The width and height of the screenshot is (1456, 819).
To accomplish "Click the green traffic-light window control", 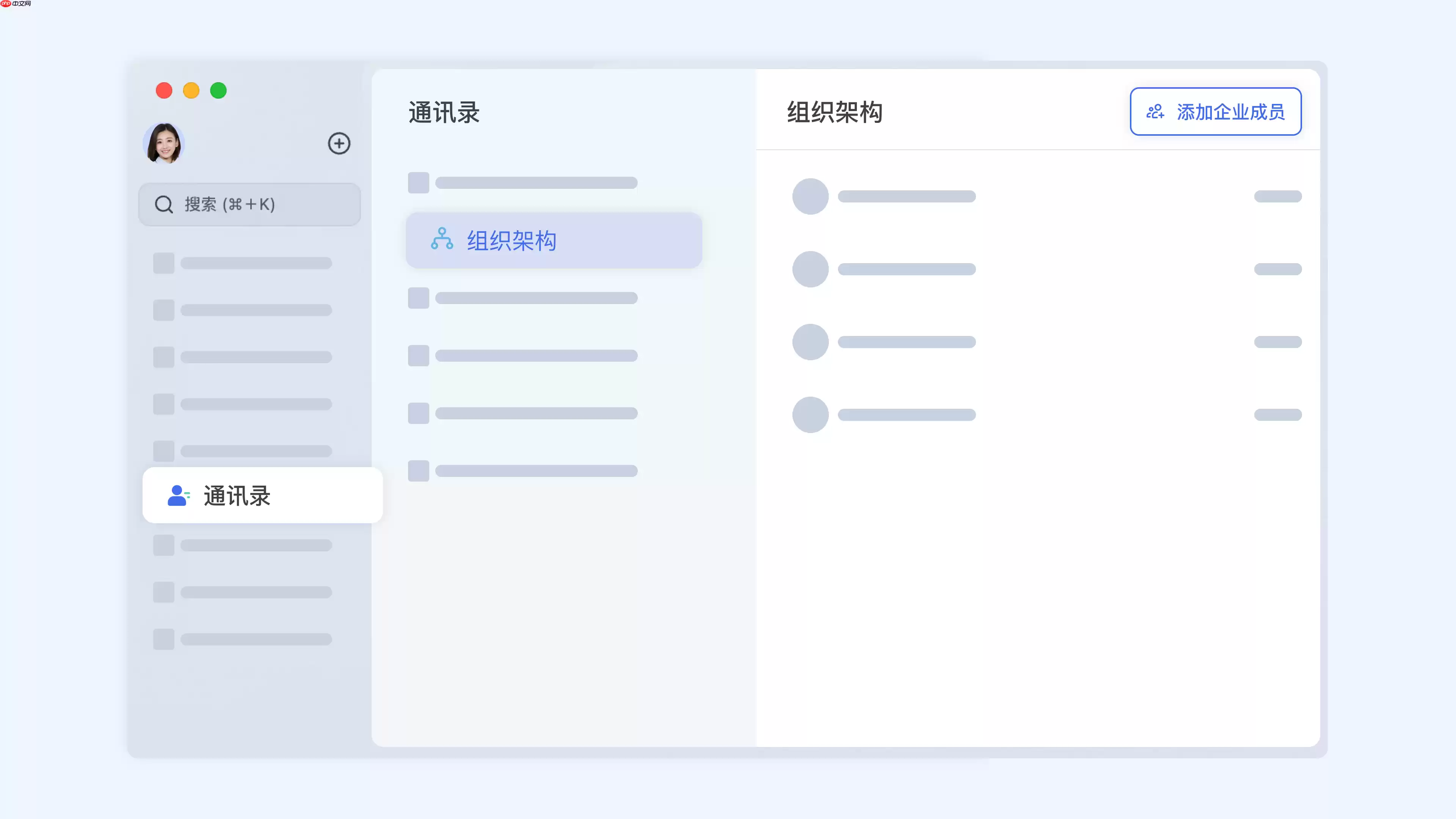I will 218,91.
